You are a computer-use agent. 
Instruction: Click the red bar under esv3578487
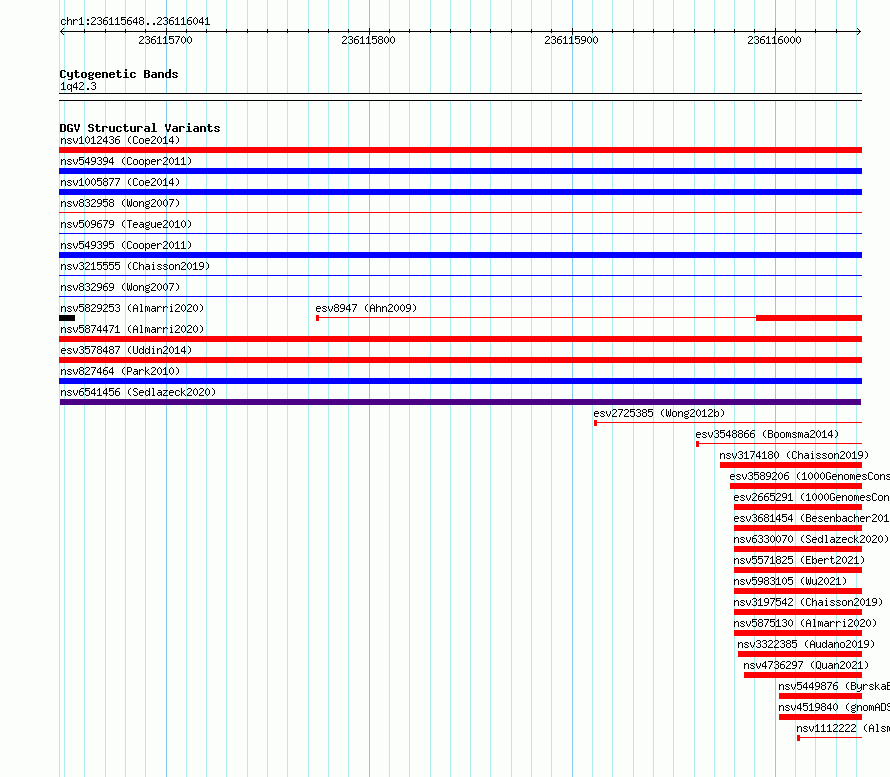[x=460, y=360]
